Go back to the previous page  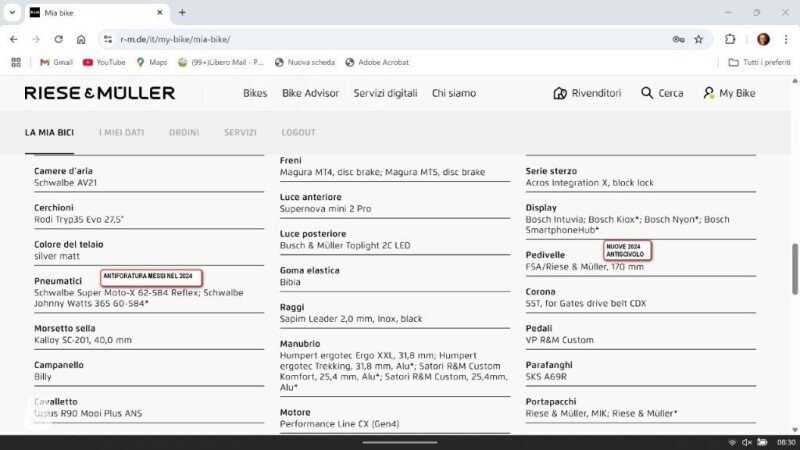pyautogui.click(x=14, y=39)
